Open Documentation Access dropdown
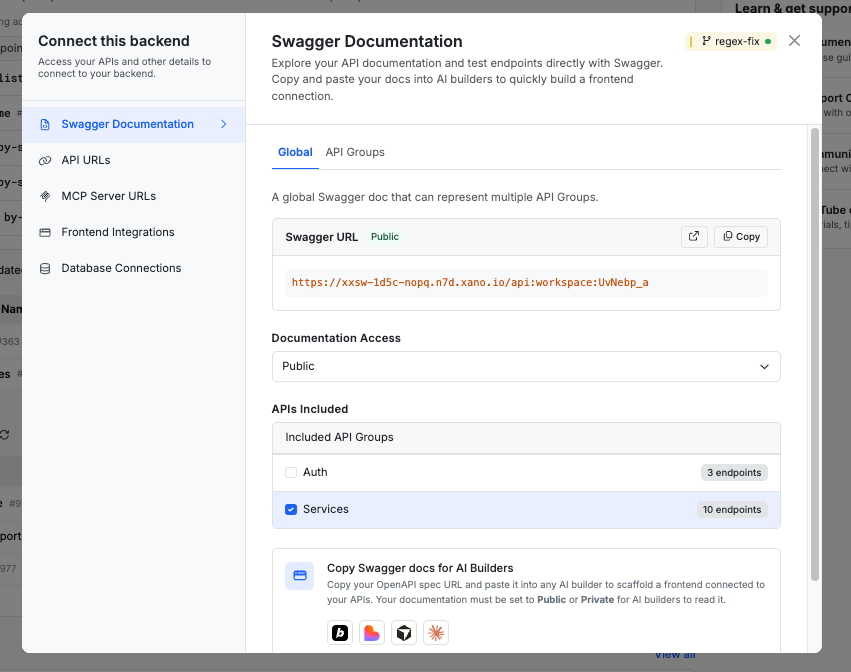This screenshot has height=672, width=851. pyautogui.click(x=526, y=366)
